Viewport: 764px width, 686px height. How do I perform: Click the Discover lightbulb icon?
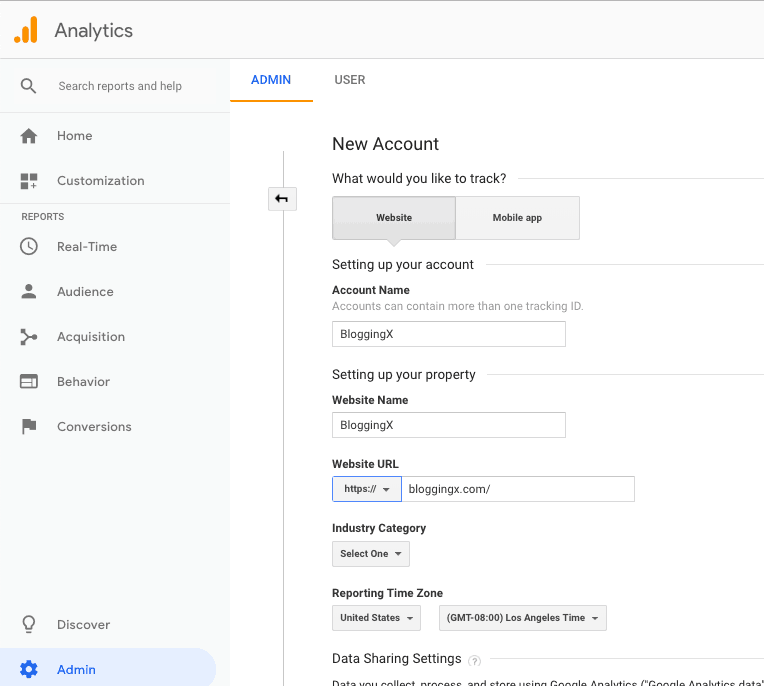pos(29,625)
